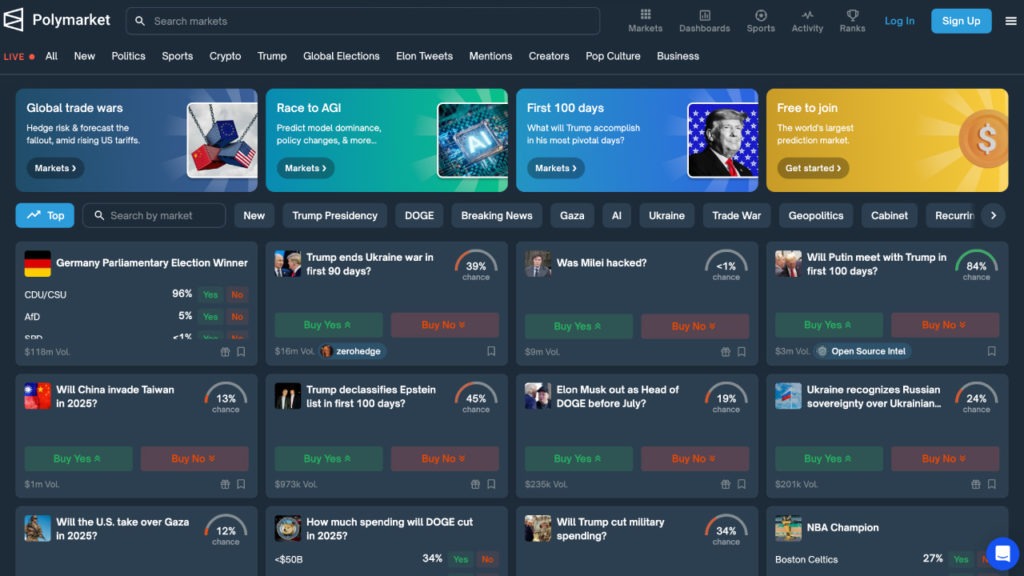Click the 39% chance gauge
1024x576 pixels.
(476, 265)
